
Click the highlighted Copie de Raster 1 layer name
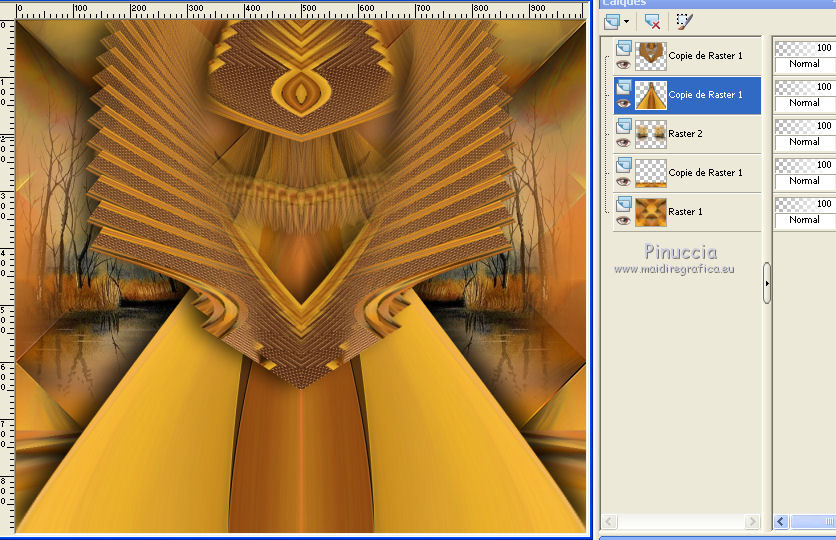[x=705, y=94]
